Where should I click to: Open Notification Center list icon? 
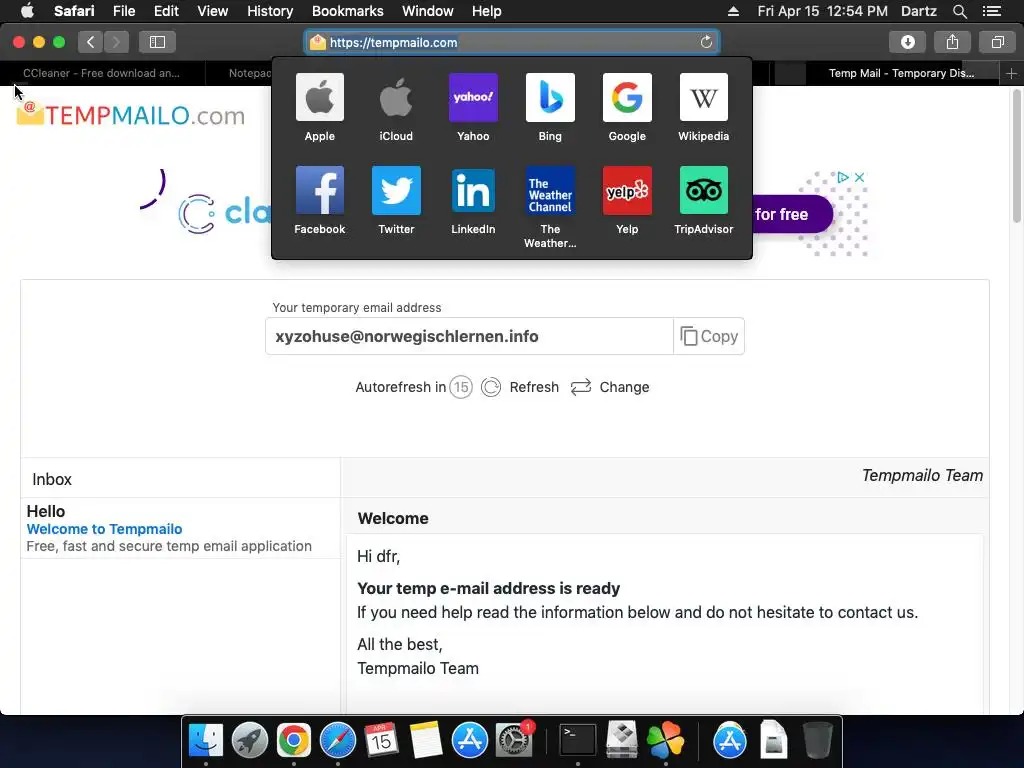tap(991, 11)
